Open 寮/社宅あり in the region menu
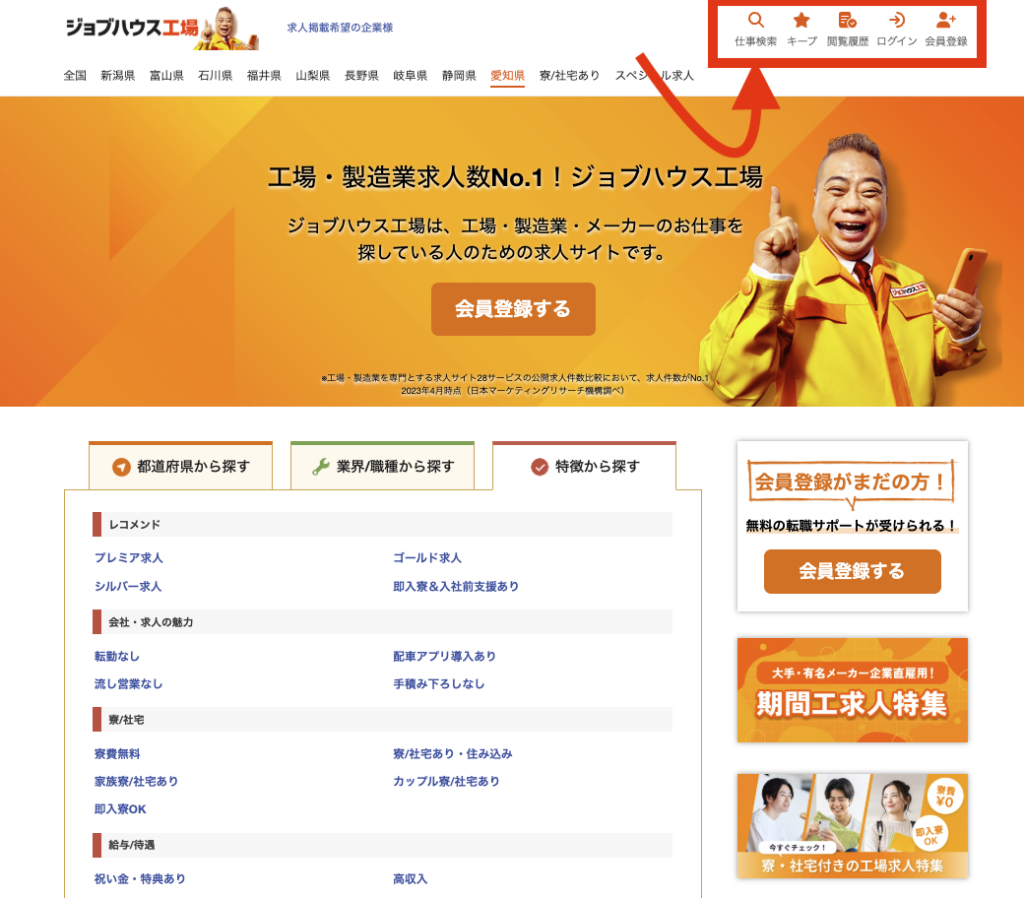Screen dimensions: 1024x898 (x=569, y=75)
